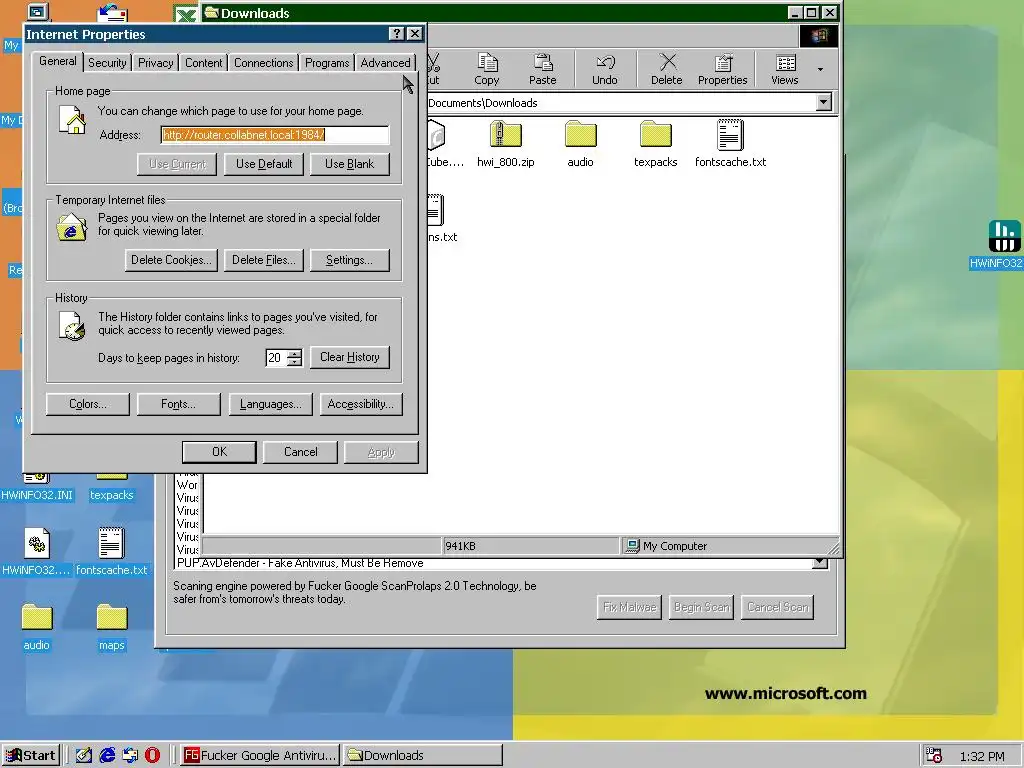Screen dimensions: 1024x768
Task: Switch to Fucker Google Antivirus taskbar button
Action: (260, 756)
